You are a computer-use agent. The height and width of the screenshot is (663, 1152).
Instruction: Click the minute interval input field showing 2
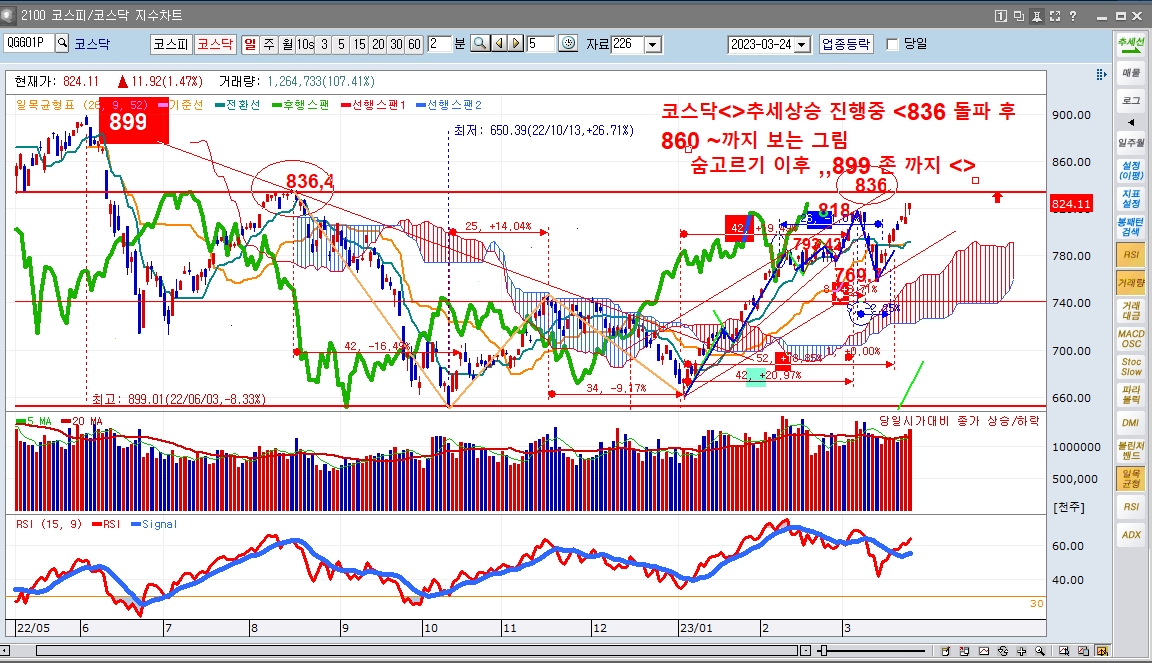438,44
